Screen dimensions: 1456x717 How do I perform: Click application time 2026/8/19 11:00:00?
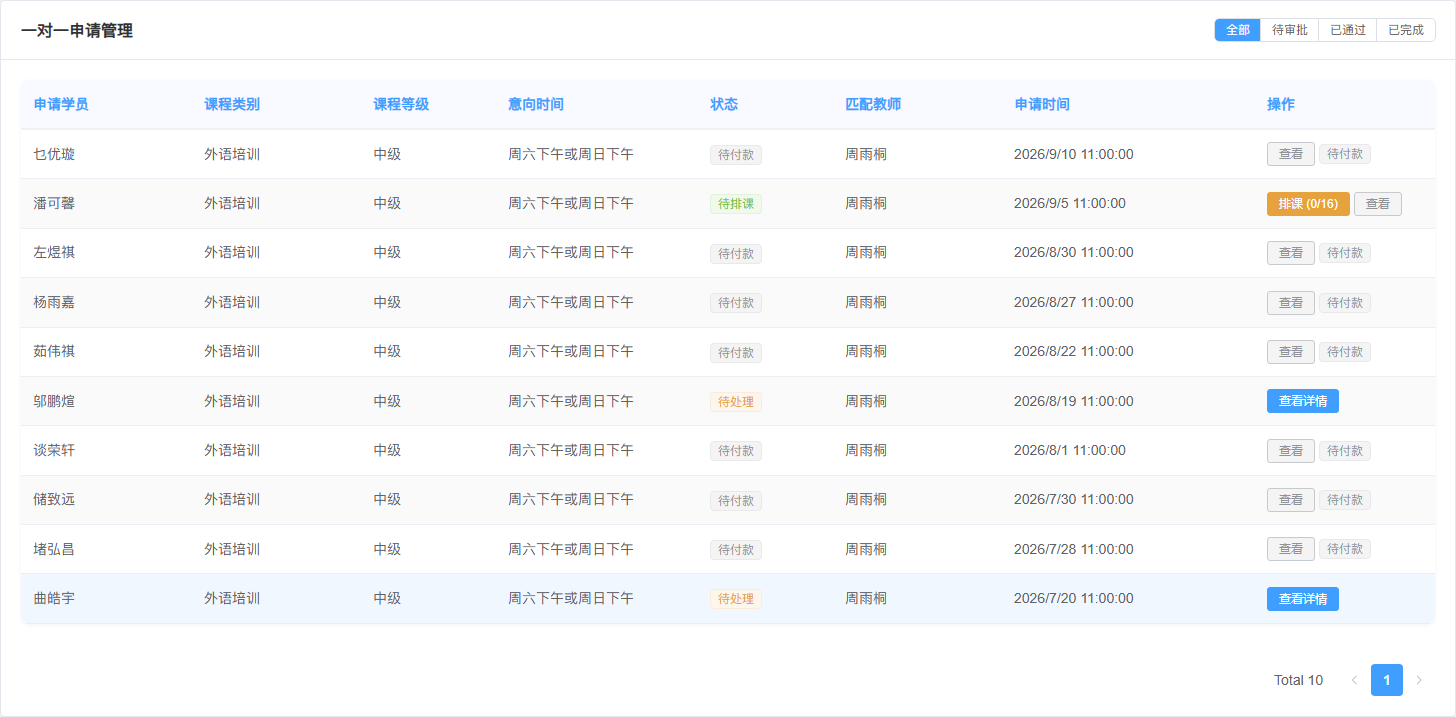click(1074, 401)
